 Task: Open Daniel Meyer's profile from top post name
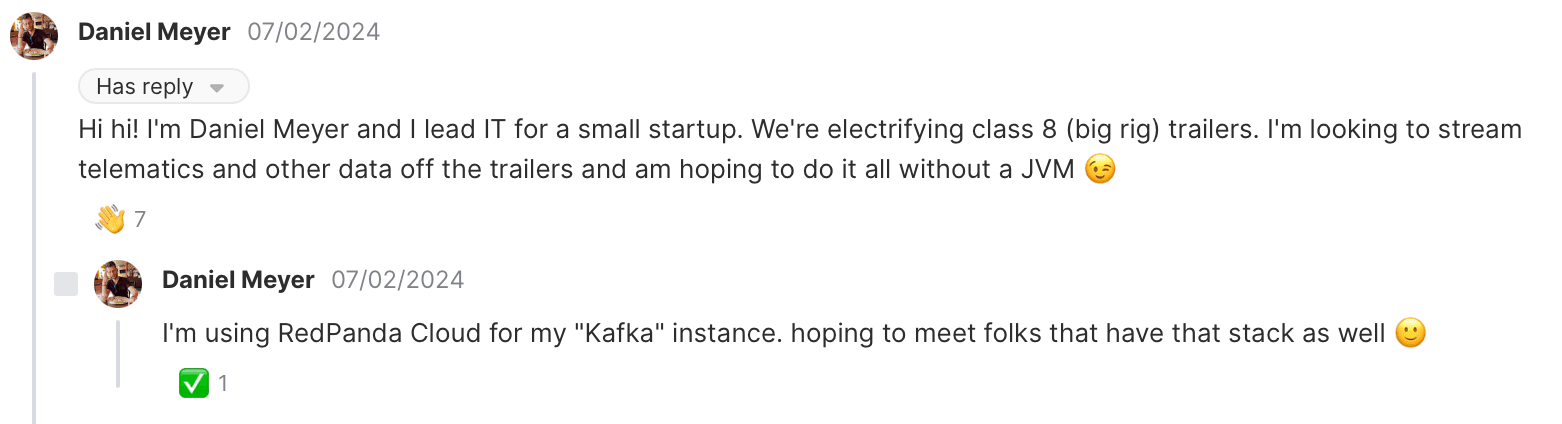[x=154, y=32]
